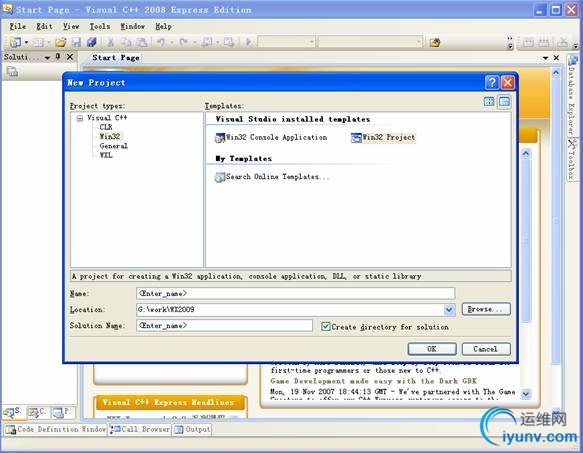Open the View menu
The image size is (583, 453).
coord(71,26)
